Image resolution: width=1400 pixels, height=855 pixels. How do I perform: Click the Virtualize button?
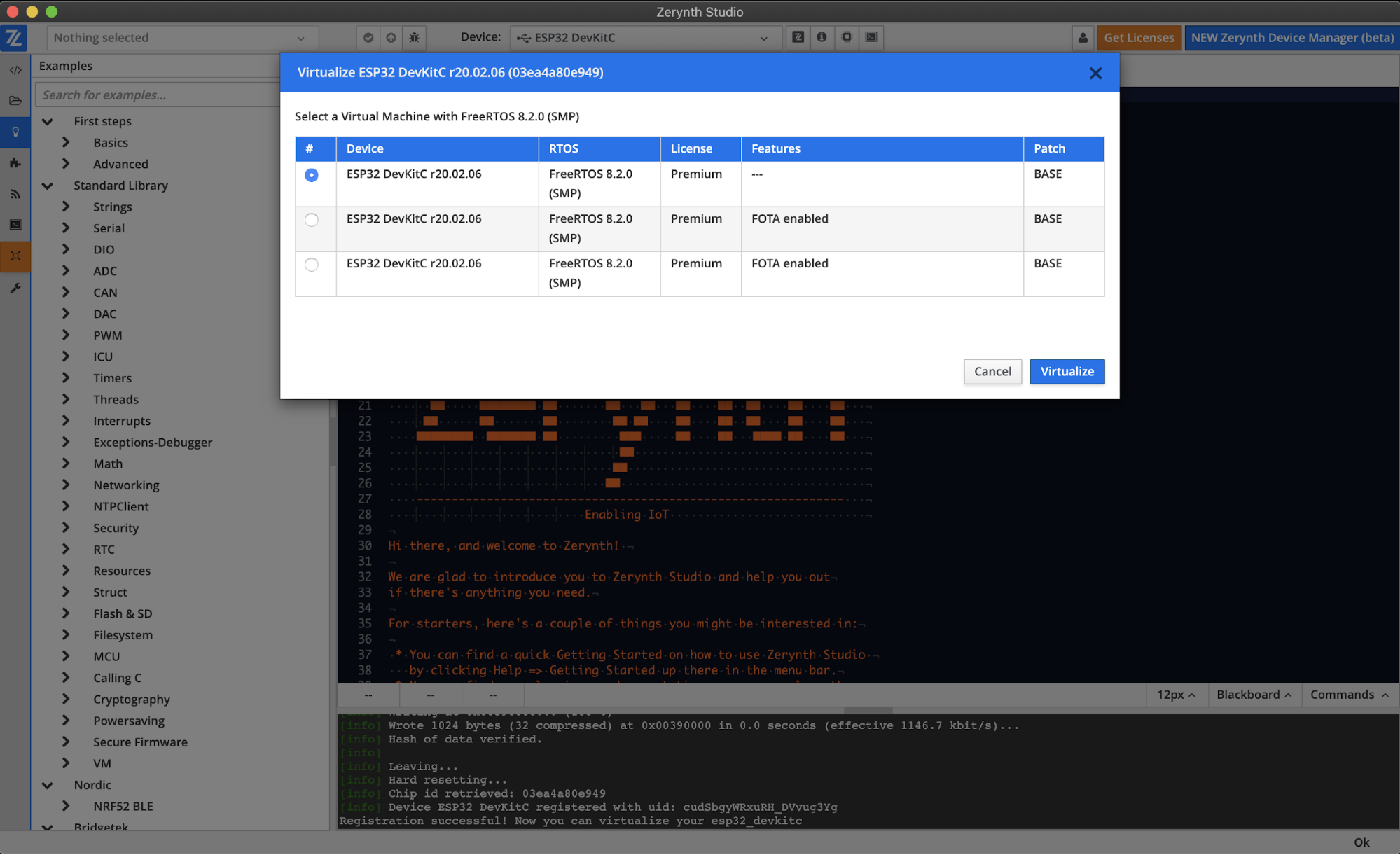1067,372
